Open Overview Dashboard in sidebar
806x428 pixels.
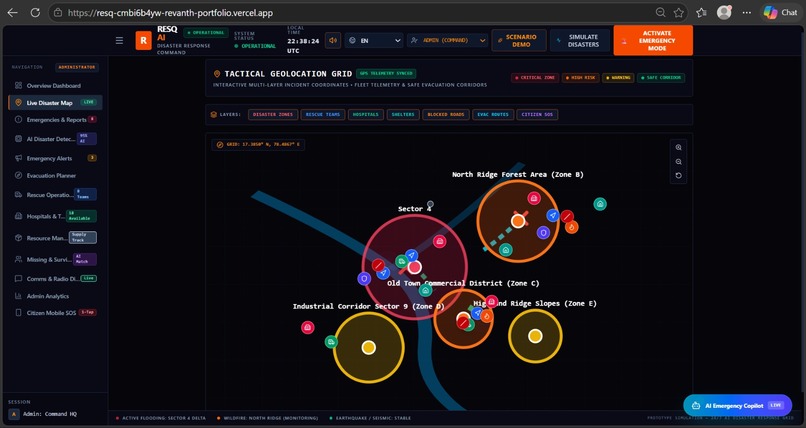53,86
